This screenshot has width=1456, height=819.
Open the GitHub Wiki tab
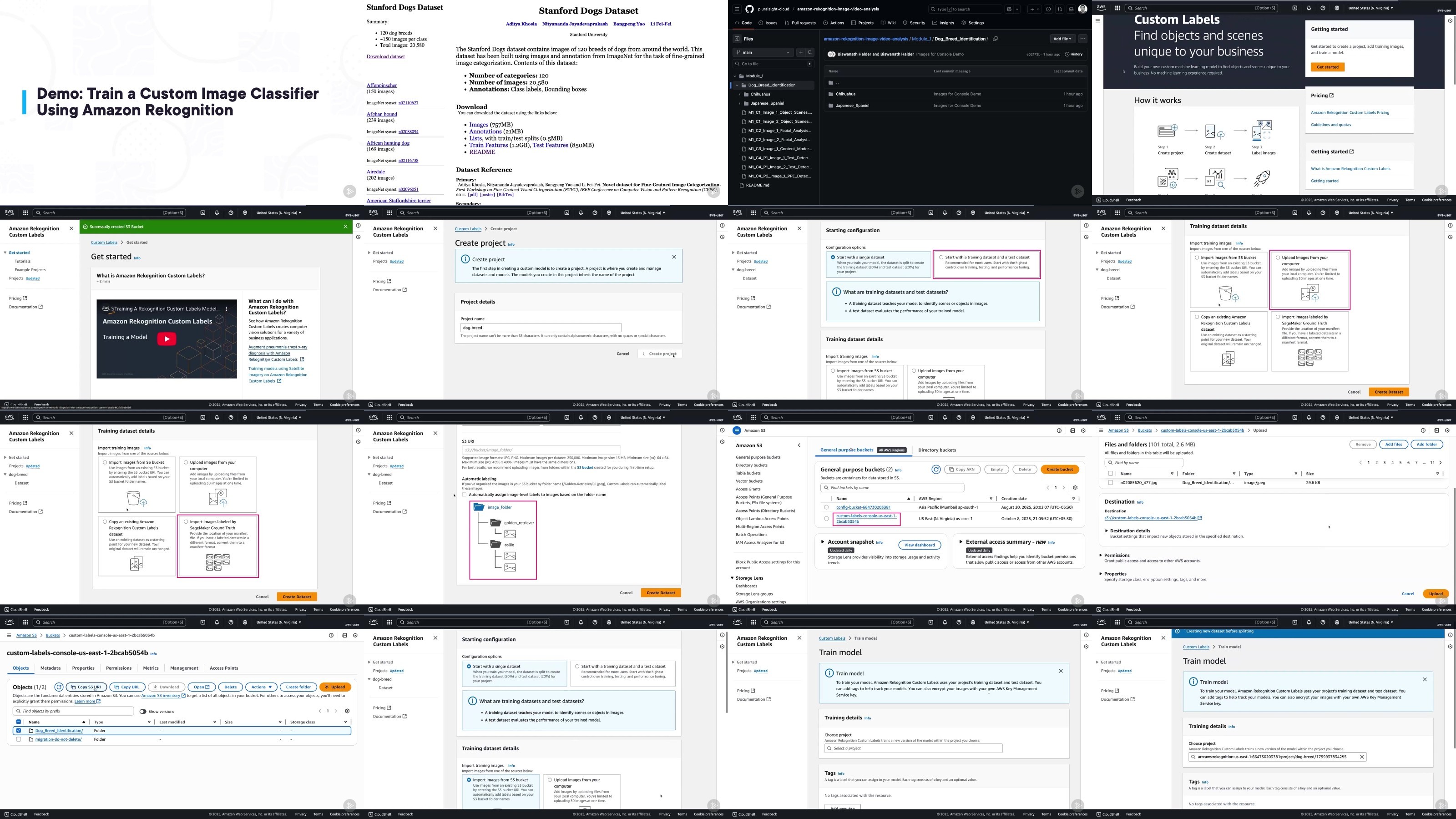coord(889,23)
